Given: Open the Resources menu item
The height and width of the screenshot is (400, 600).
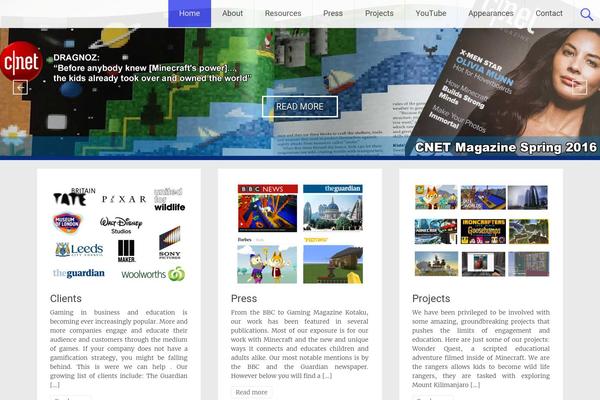Looking at the screenshot, I should pyautogui.click(x=283, y=13).
